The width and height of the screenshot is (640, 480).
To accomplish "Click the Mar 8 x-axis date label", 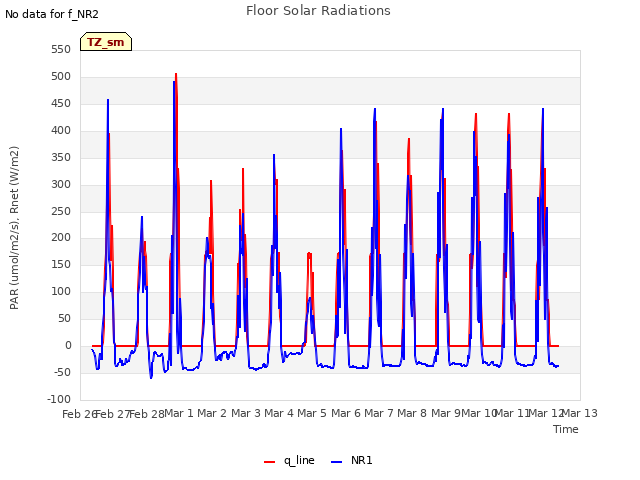I will (412, 413).
